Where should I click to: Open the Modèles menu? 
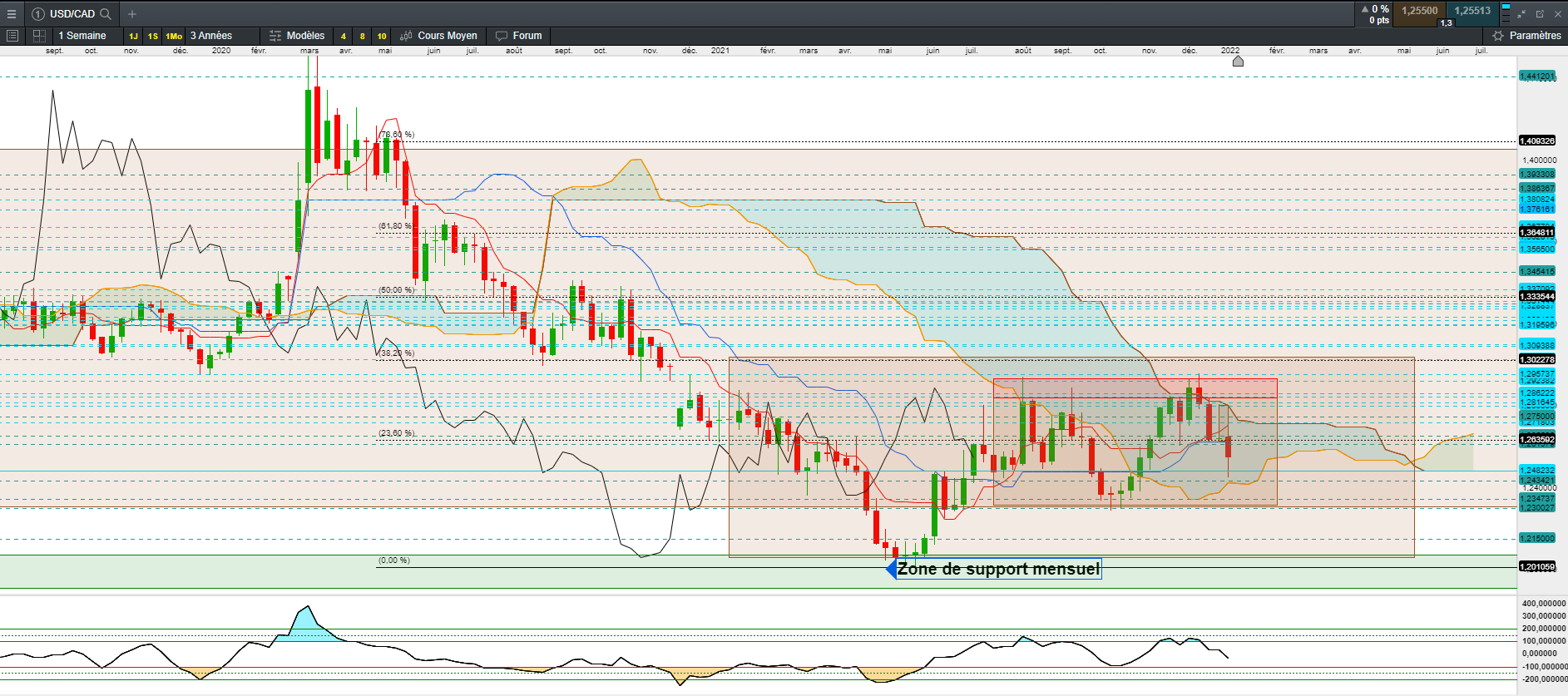pos(298,36)
